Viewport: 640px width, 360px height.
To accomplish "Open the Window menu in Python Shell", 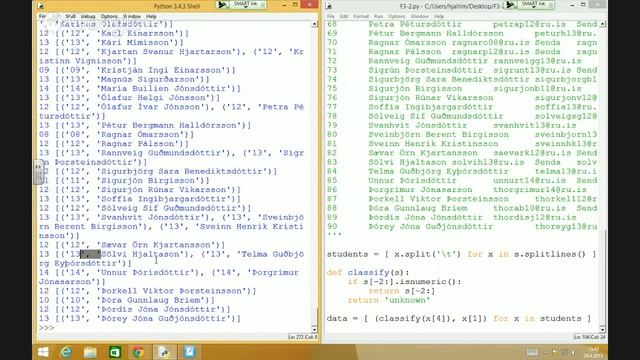I will pyautogui.click(x=132, y=16).
